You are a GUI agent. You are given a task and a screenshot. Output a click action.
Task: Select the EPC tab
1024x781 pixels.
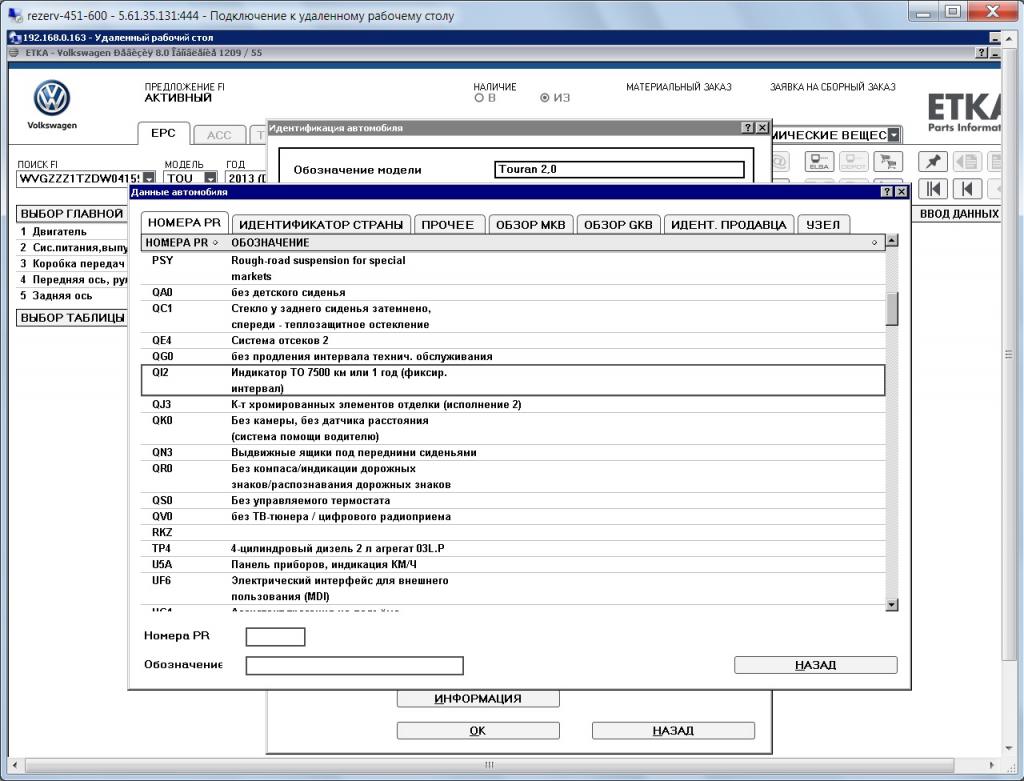(163, 133)
